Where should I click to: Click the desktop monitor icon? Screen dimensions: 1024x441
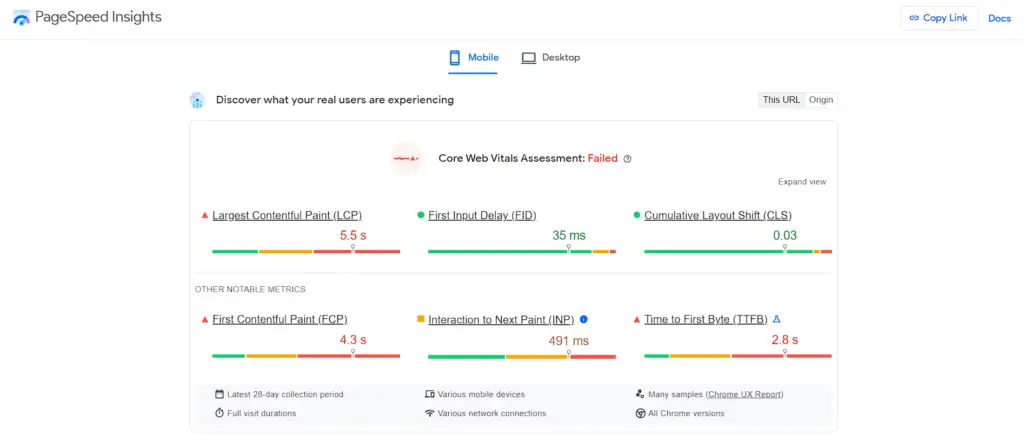point(528,58)
